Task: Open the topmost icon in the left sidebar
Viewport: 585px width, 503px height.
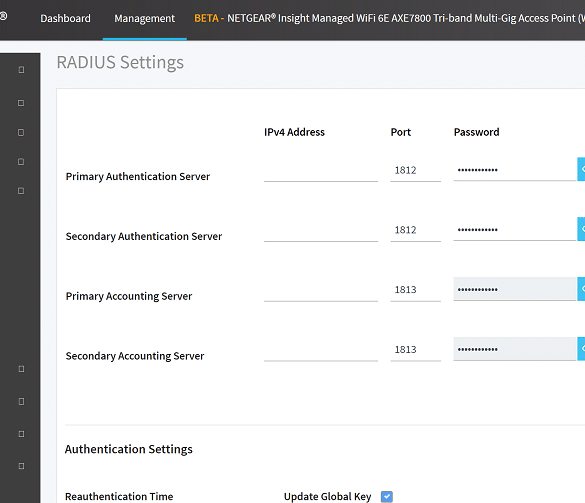Action: point(21,70)
